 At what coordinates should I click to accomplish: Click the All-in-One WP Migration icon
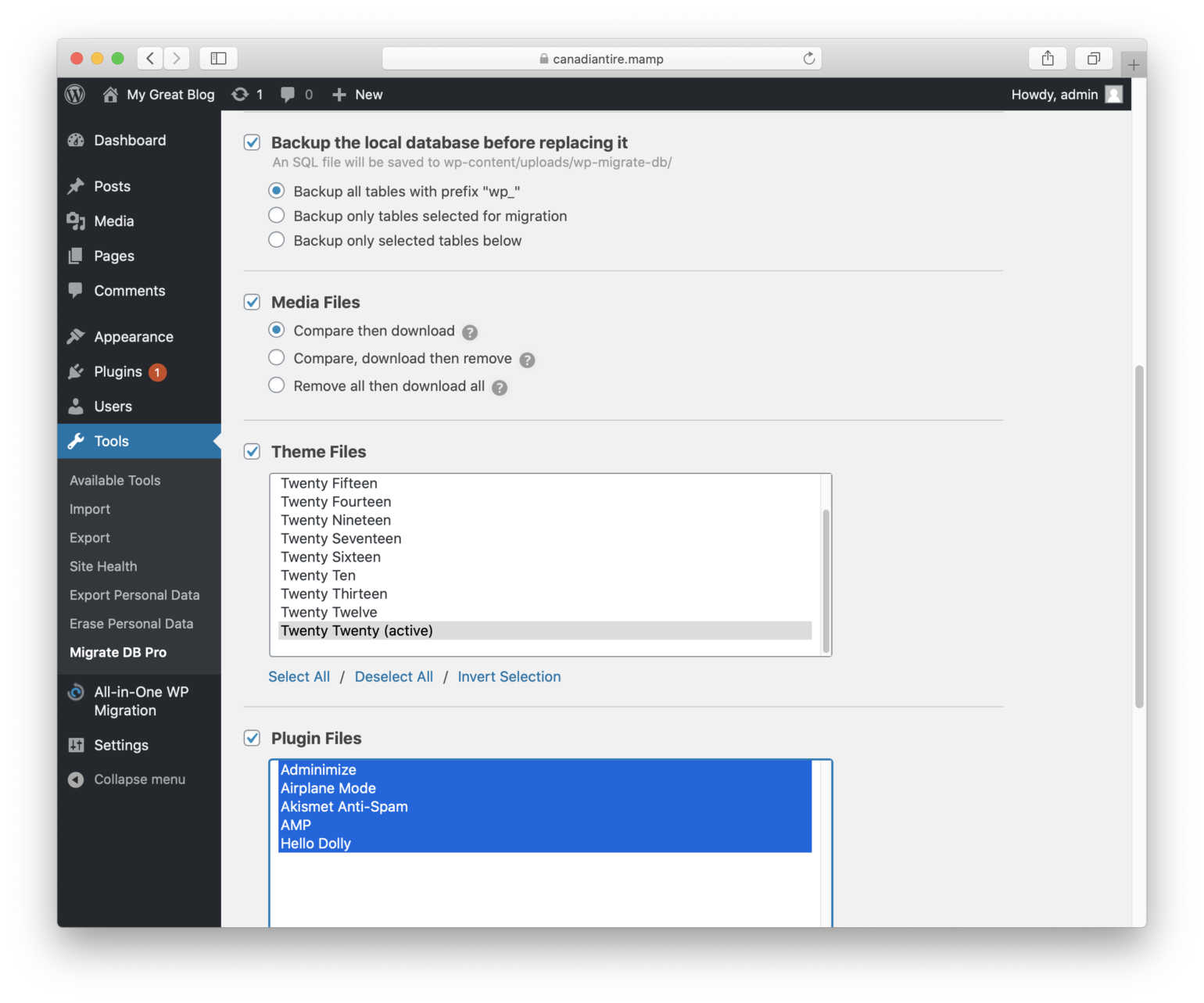coord(76,692)
